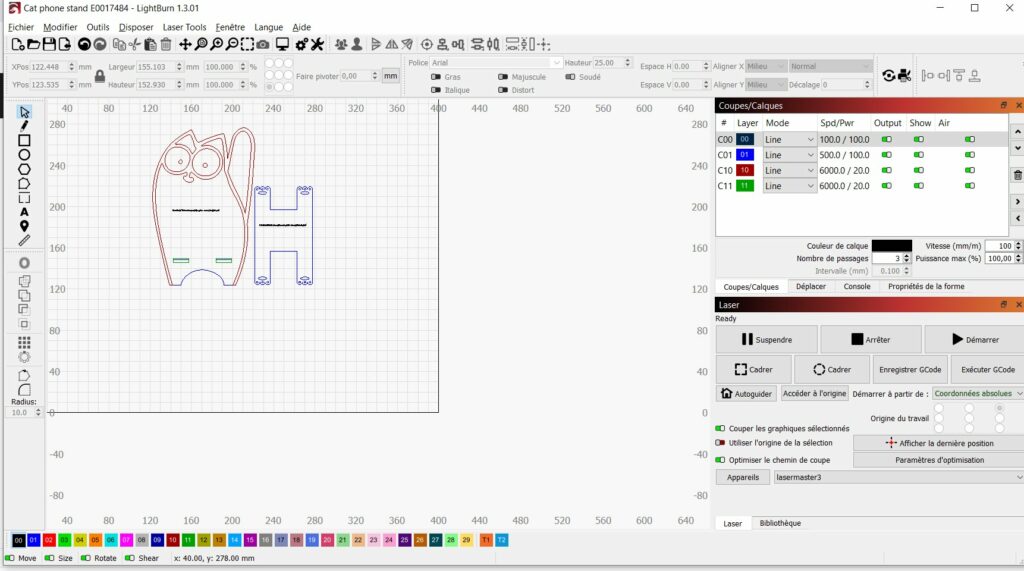The width and height of the screenshot is (1024, 571).
Task: Select the red 02 palette swatch
Action: (x=49, y=540)
